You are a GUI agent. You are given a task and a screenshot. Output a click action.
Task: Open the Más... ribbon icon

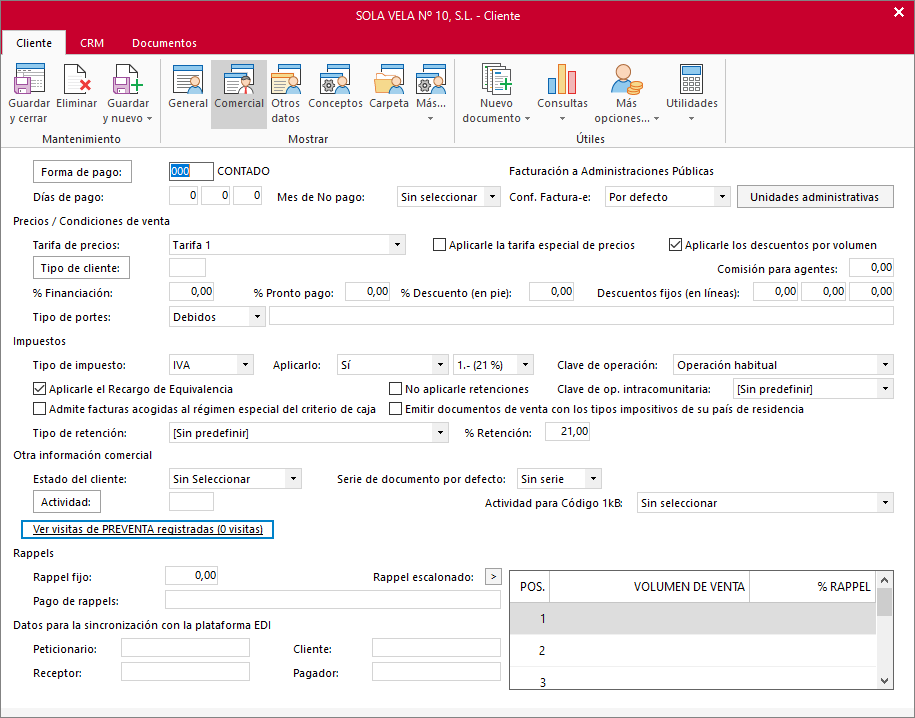point(431,79)
